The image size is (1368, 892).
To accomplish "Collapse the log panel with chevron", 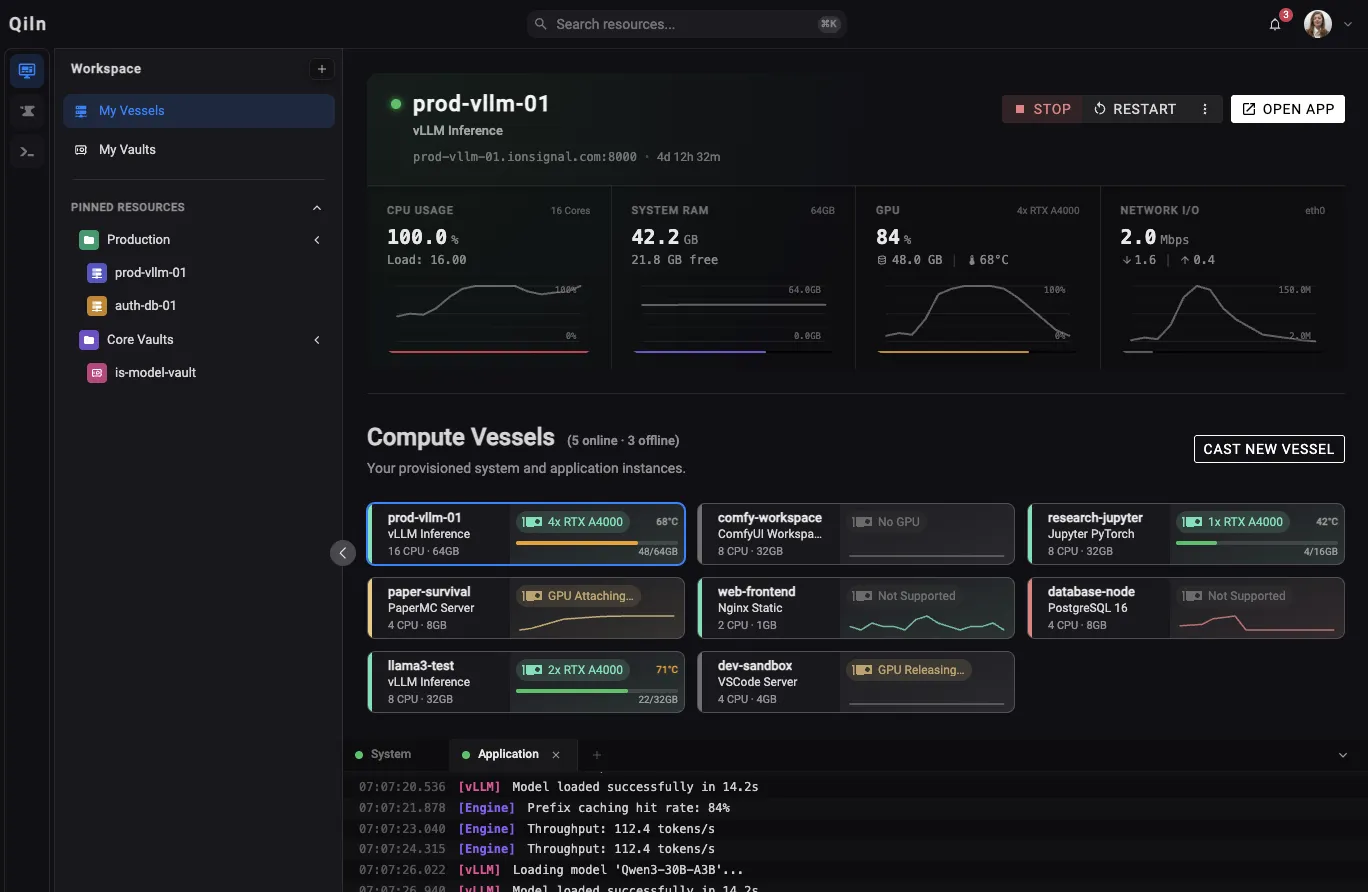I will [1343, 755].
